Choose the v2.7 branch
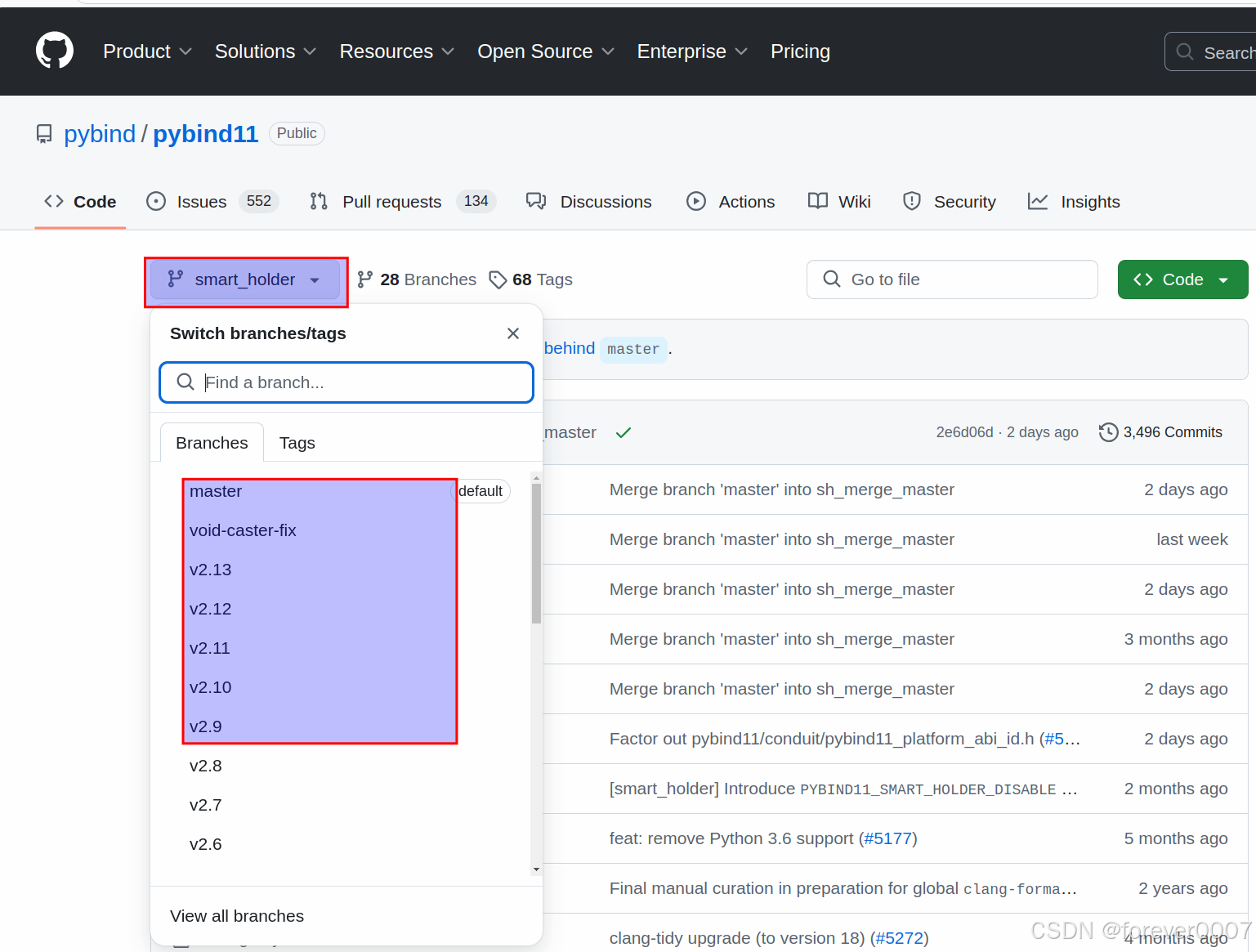This screenshot has height=952, width=1256. [x=206, y=805]
